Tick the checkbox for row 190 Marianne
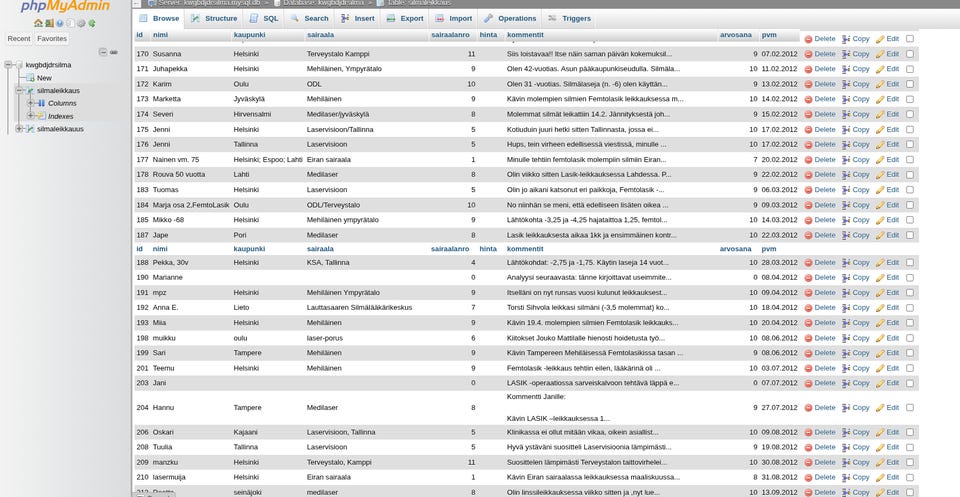The width and height of the screenshot is (960, 497). [910, 277]
